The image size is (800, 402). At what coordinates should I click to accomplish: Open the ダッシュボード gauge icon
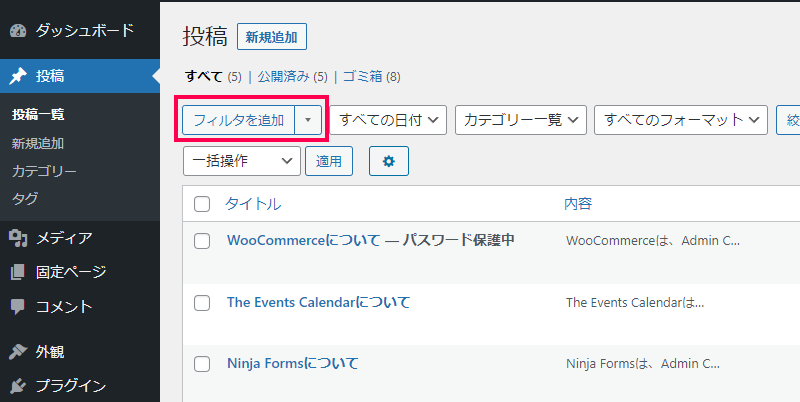click(x=18, y=31)
